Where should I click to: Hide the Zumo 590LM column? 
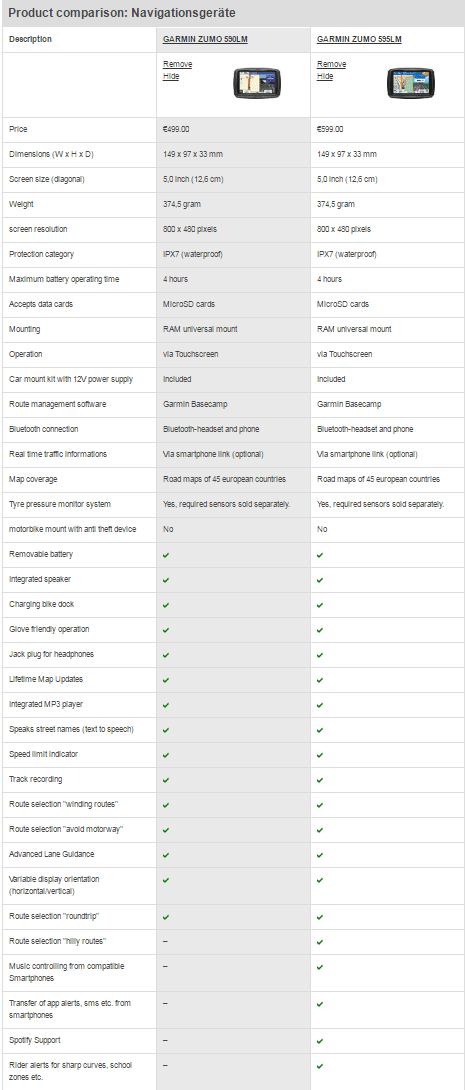[x=170, y=76]
